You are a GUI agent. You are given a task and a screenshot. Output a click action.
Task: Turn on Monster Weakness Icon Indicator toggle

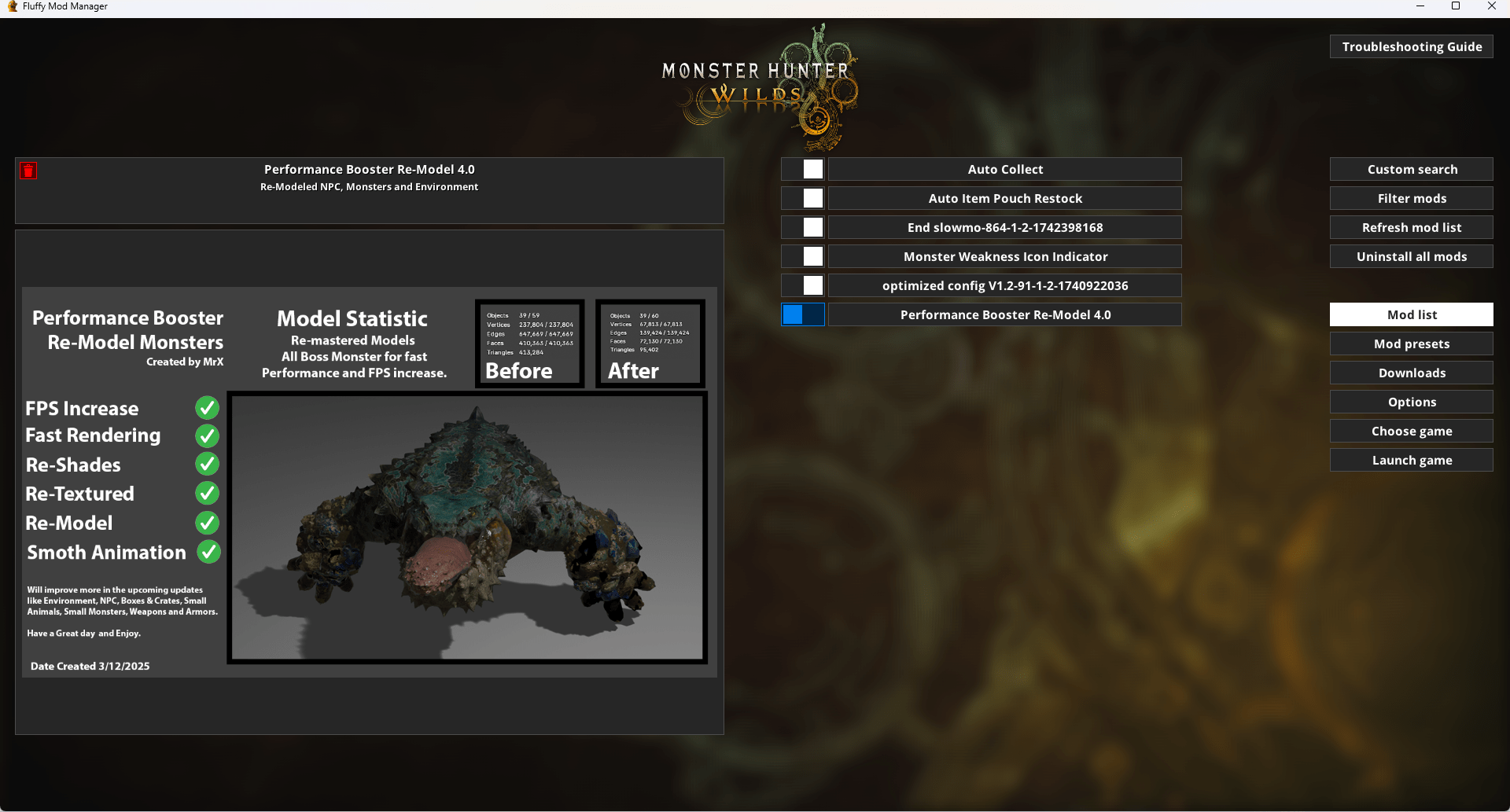pyautogui.click(x=803, y=257)
